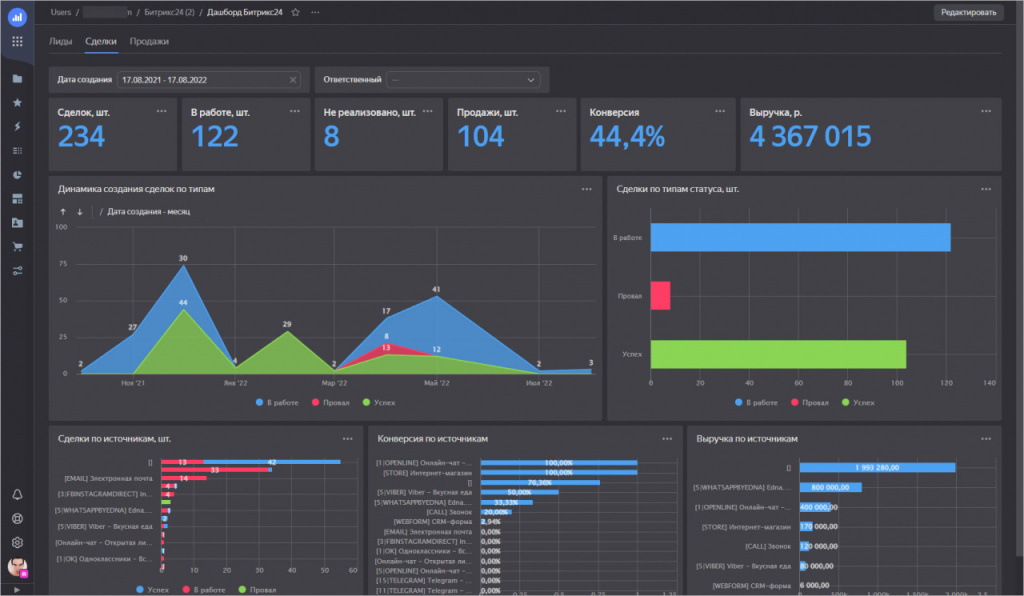Add dashboard to favorites star
The height and width of the screenshot is (596, 1024).
pyautogui.click(x=295, y=12)
